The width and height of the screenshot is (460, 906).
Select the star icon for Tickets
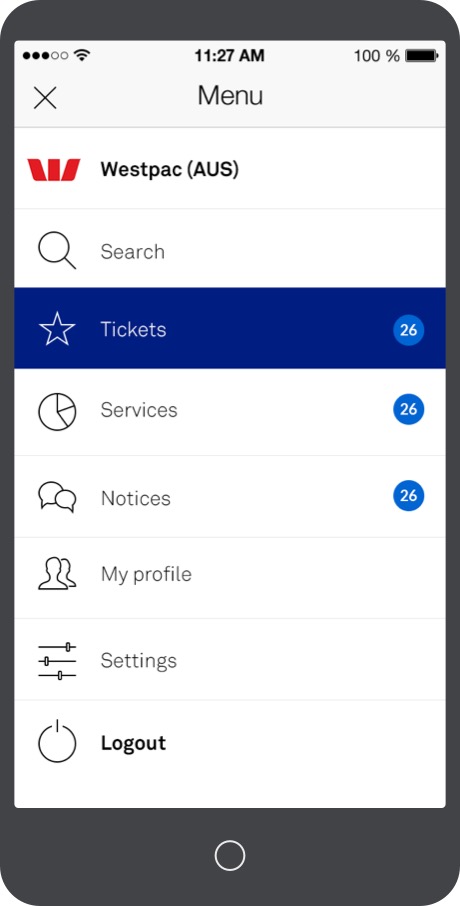tap(57, 329)
